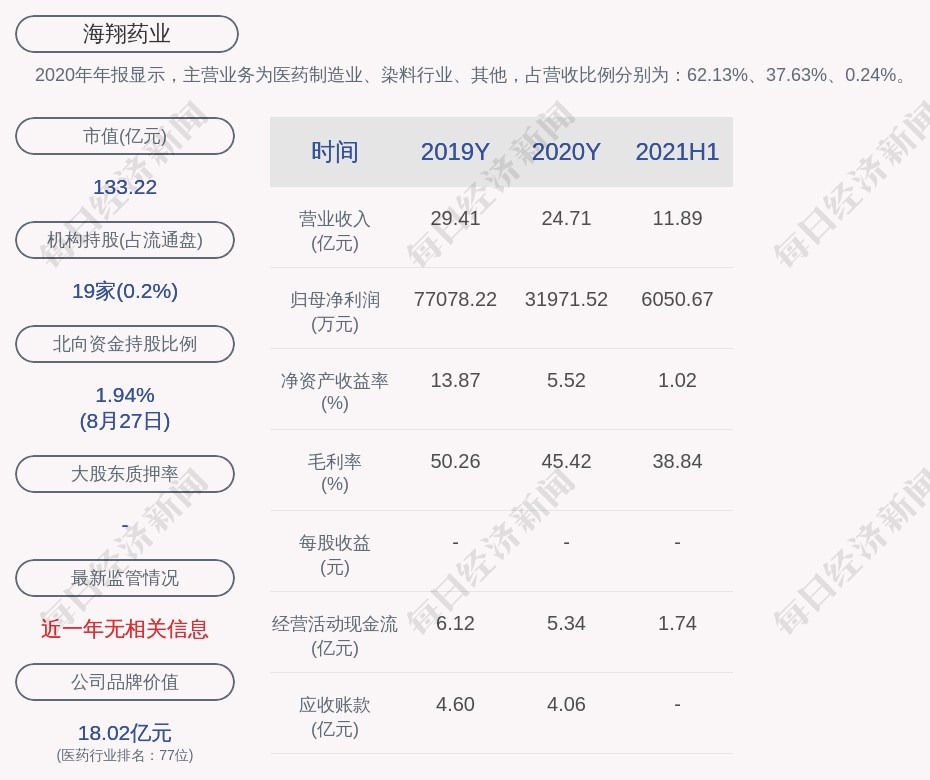The width and height of the screenshot is (930, 780).
Task: Select the 公司品牌价值 pill
Action: 125,682
